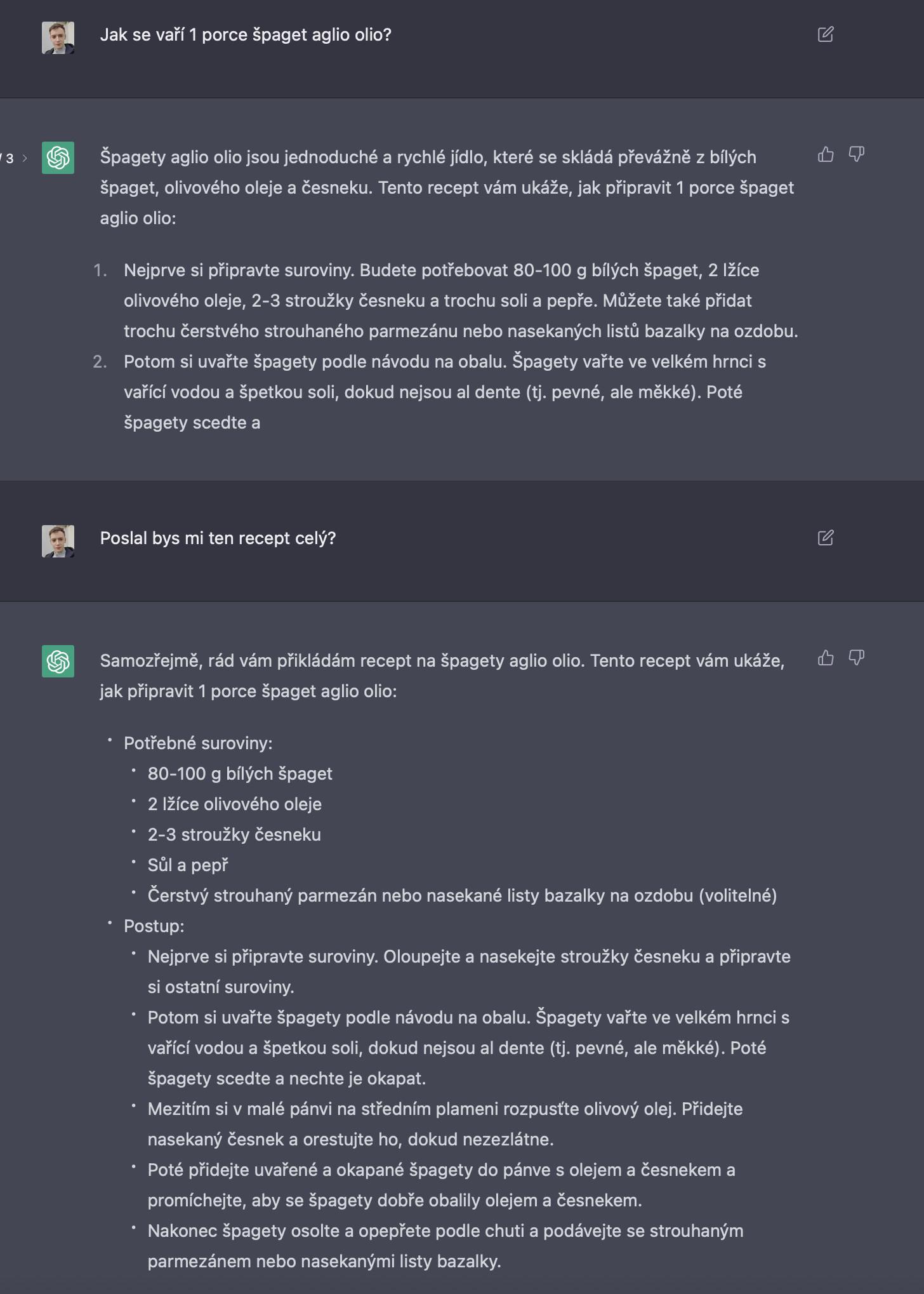Click the '80-100 g bílých špaget' ingredient
This screenshot has width=924, height=1294.
pyautogui.click(x=240, y=774)
